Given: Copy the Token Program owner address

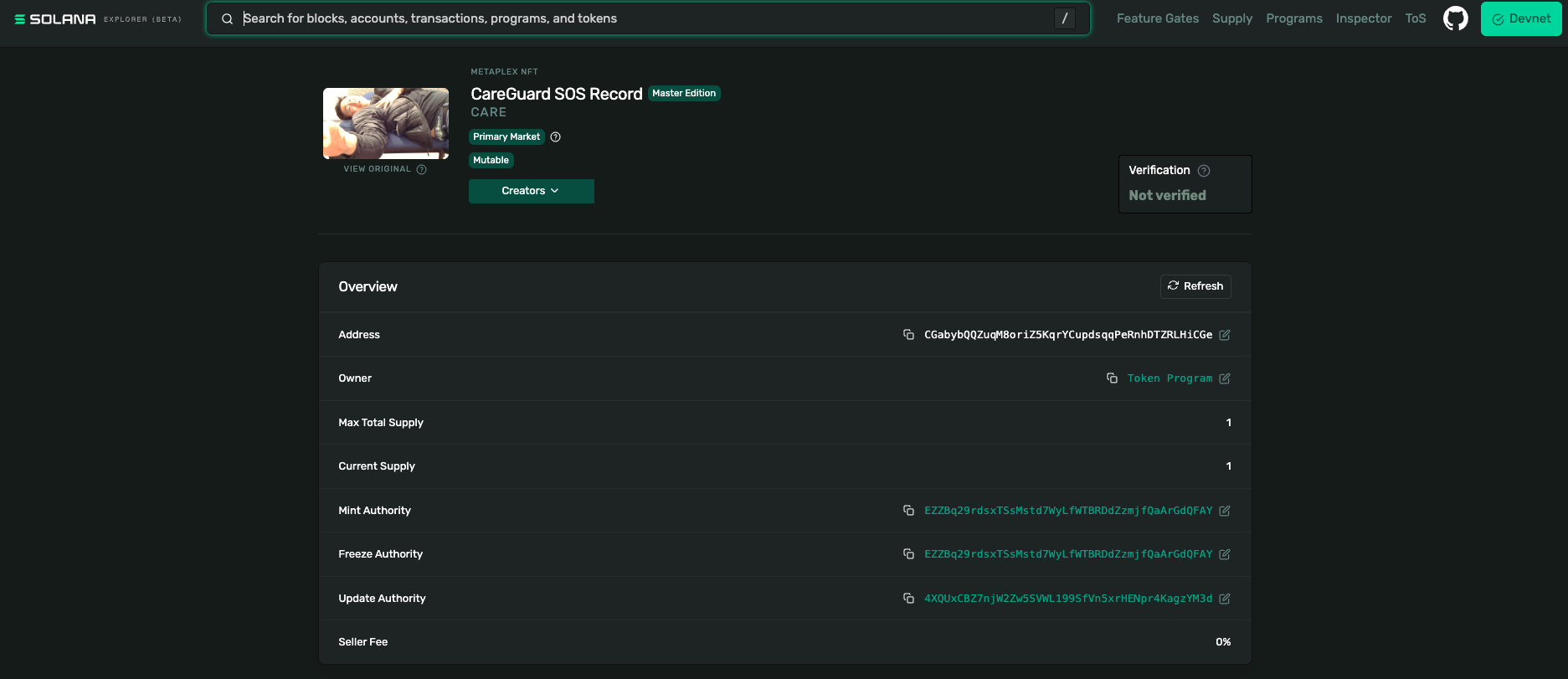Looking at the screenshot, I should [x=1112, y=378].
